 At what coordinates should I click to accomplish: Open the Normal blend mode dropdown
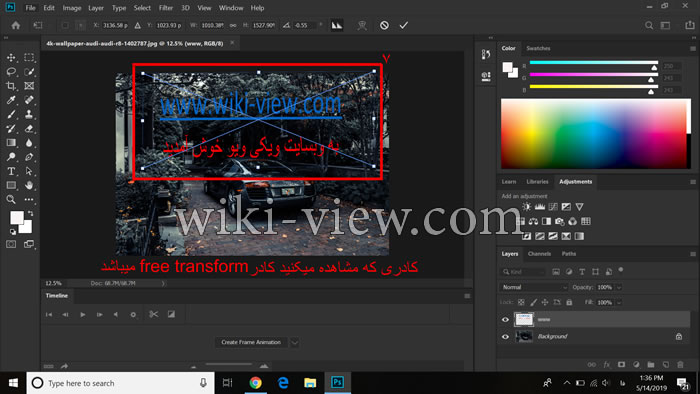(534, 287)
